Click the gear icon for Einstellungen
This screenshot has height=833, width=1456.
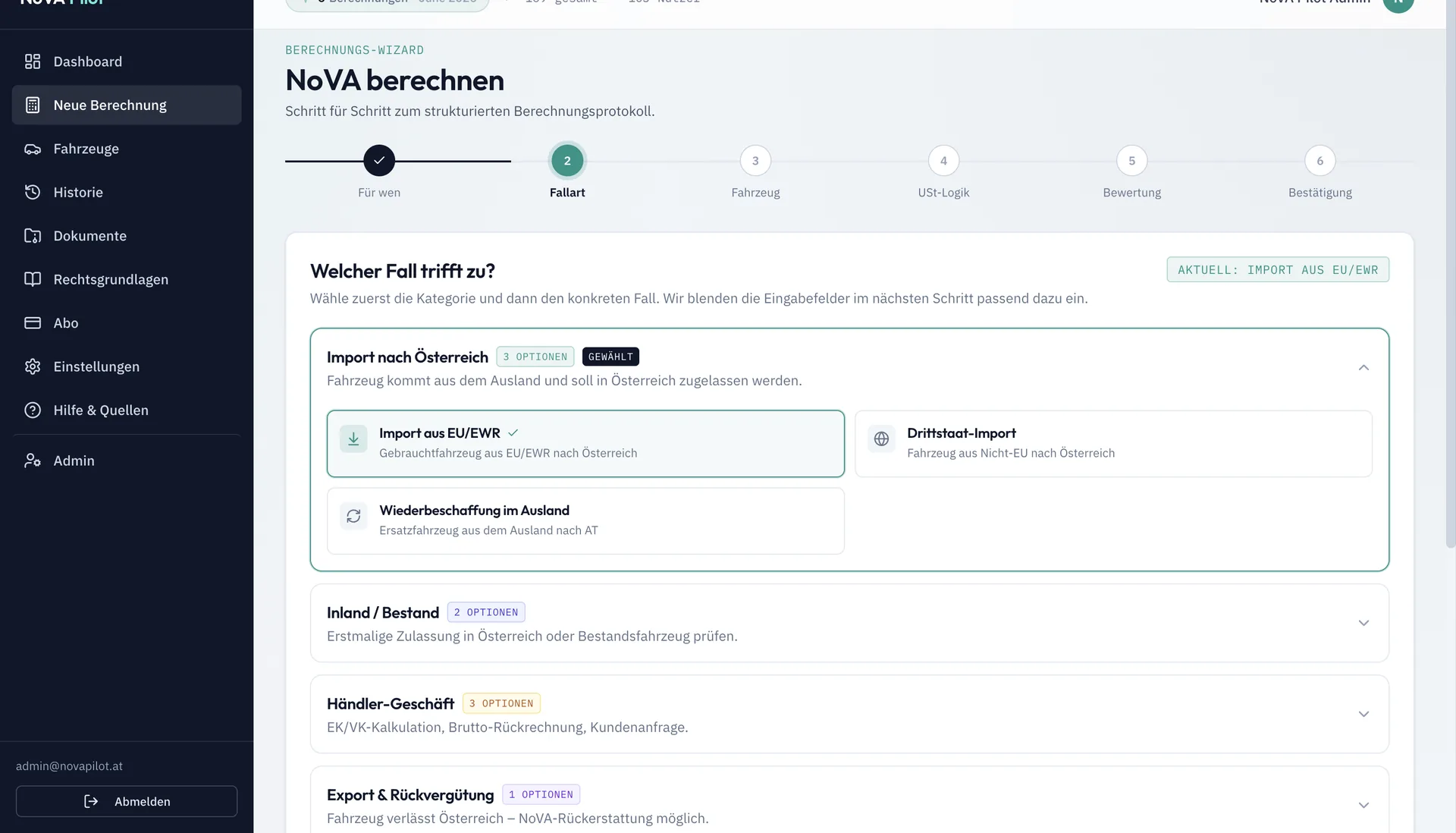tap(33, 366)
